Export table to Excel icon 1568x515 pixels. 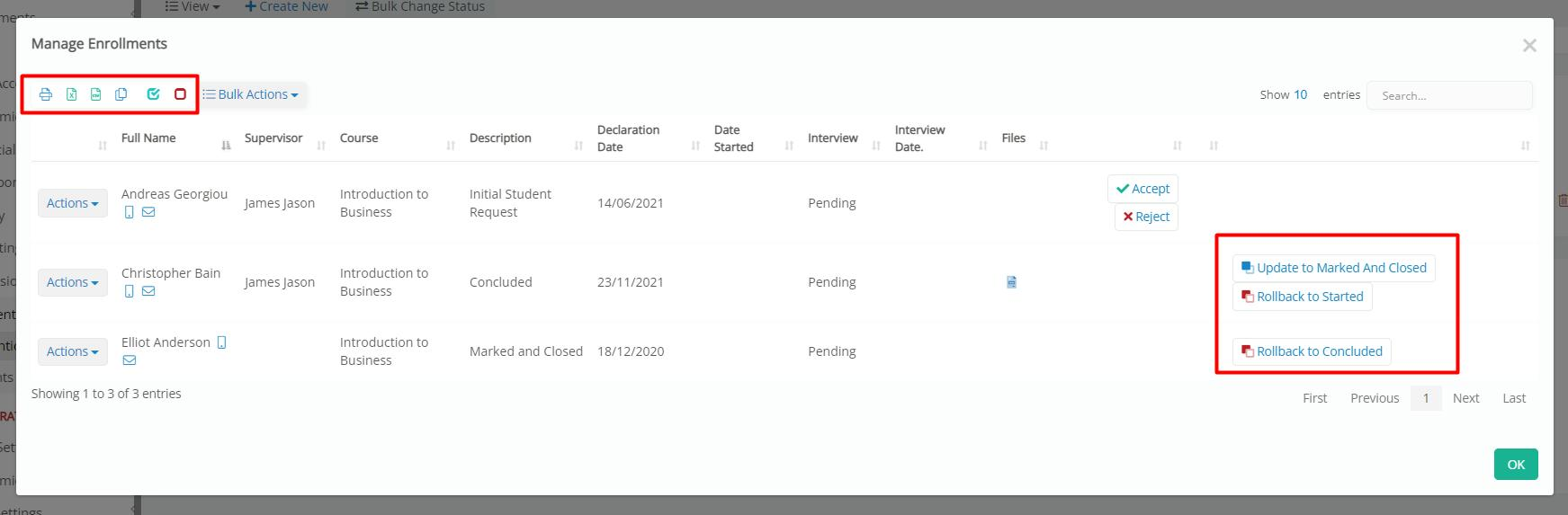click(71, 94)
